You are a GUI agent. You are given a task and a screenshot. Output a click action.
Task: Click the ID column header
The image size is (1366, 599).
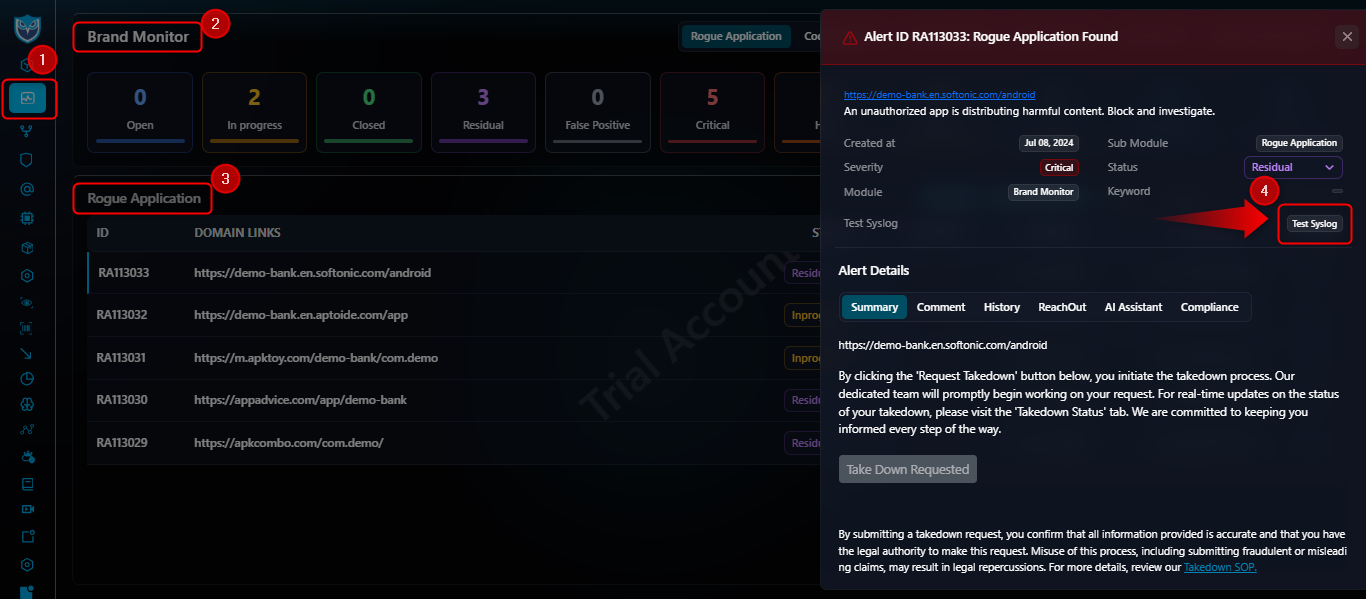pyautogui.click(x=103, y=233)
